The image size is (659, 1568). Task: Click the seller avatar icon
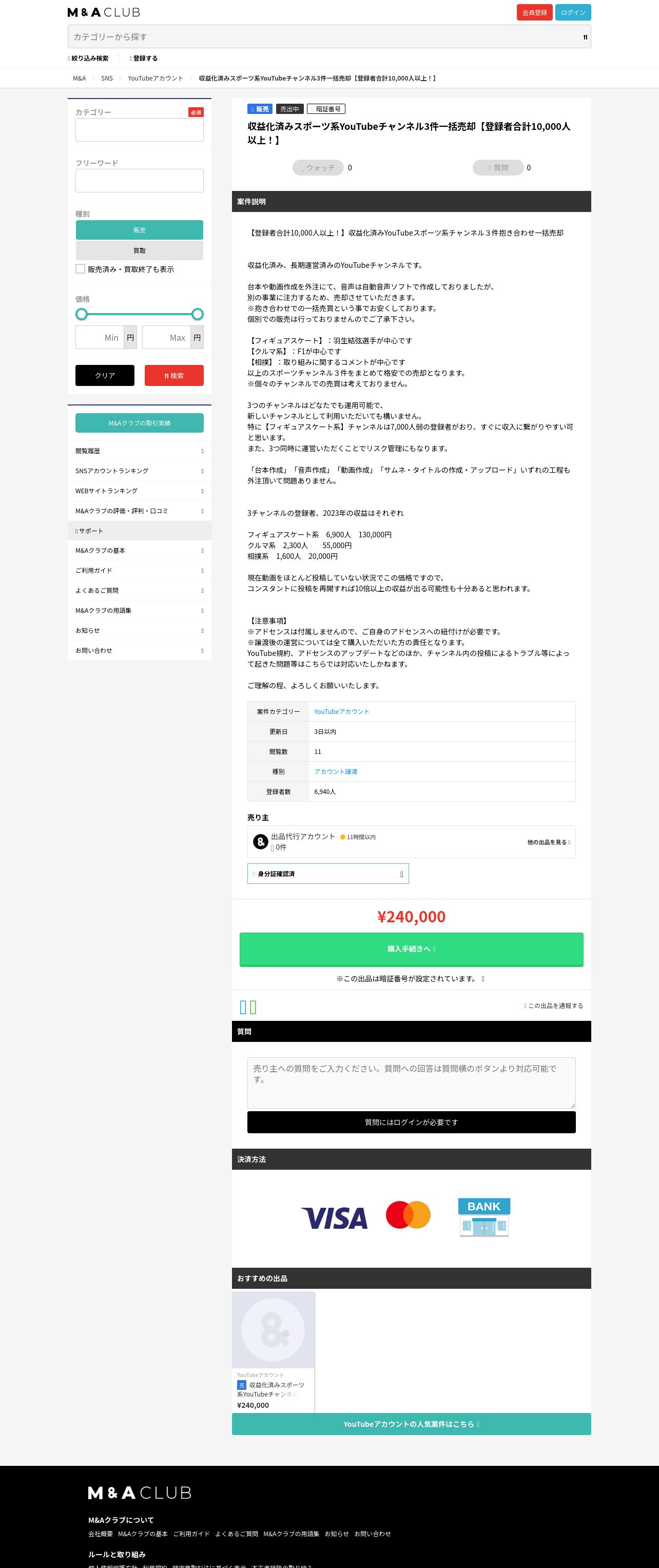click(260, 842)
